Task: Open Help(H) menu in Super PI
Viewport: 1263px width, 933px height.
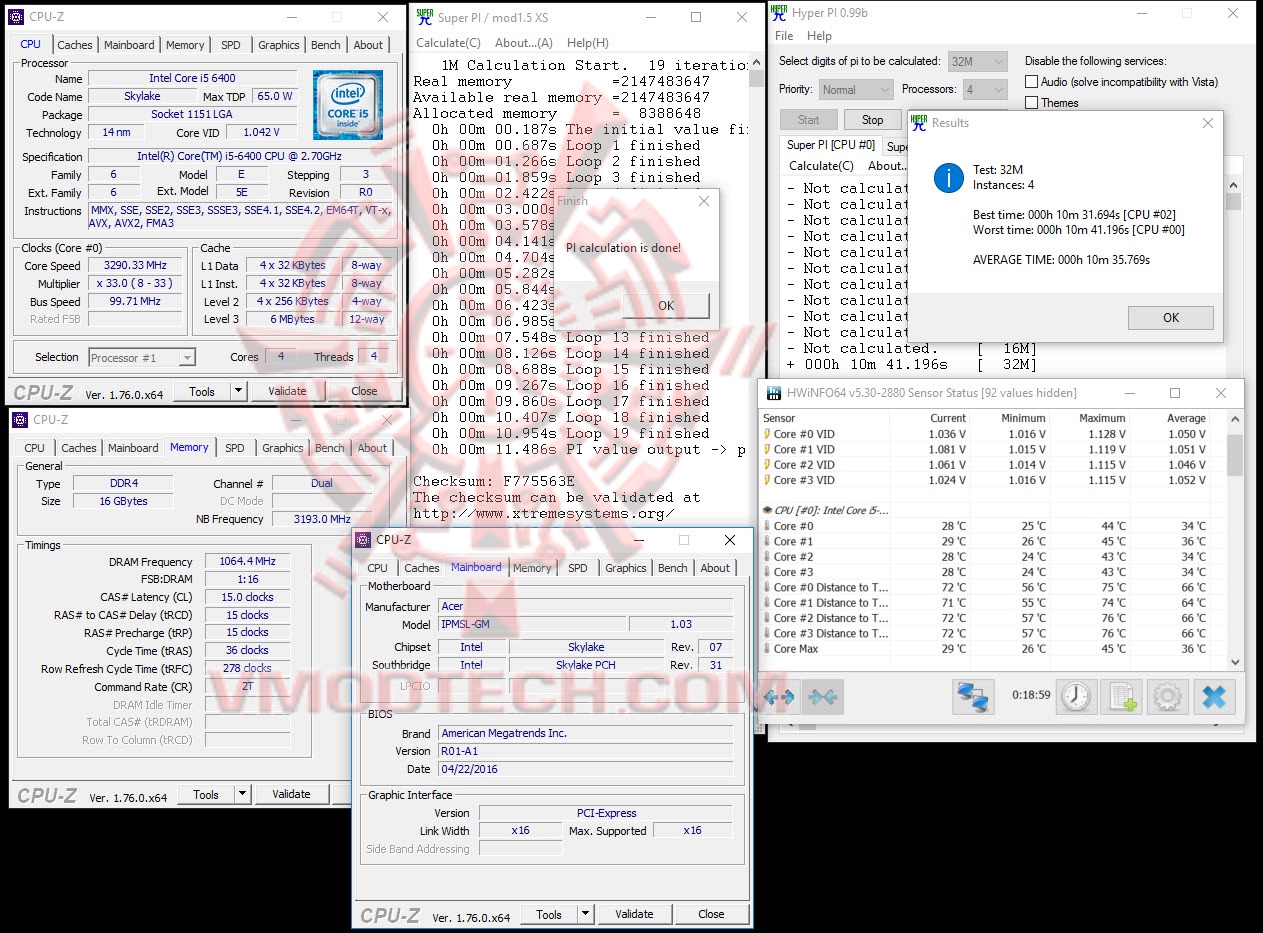Action: pos(587,43)
